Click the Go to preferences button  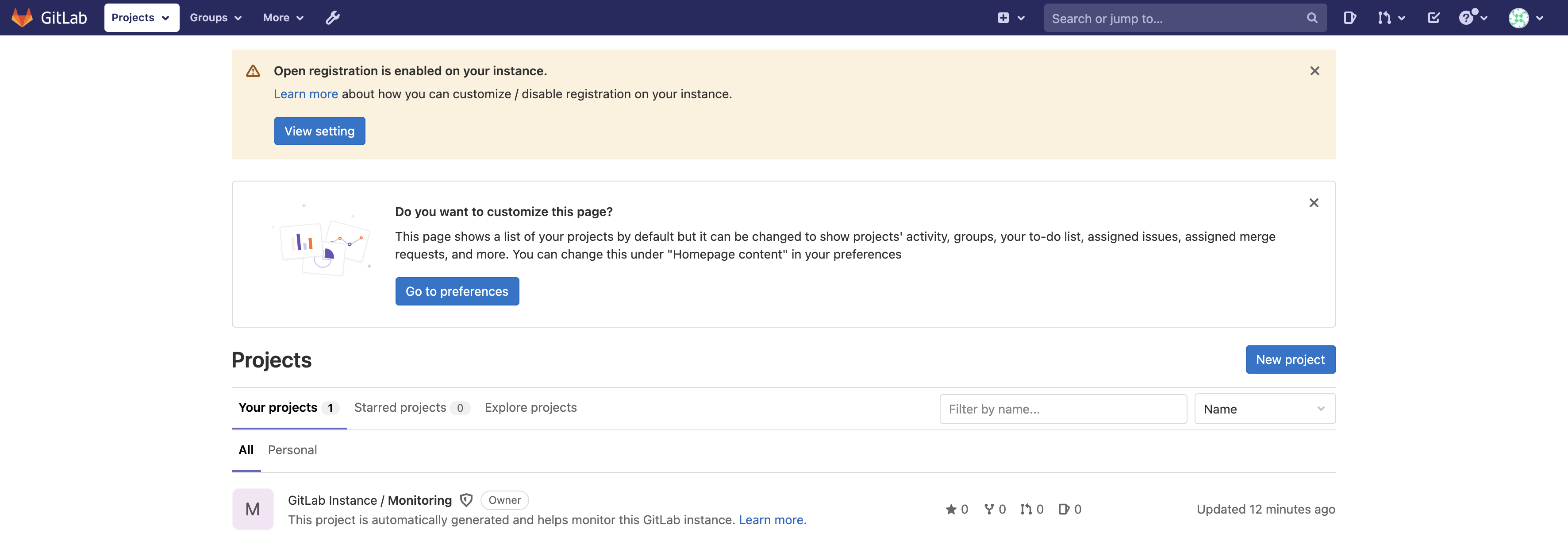click(457, 291)
